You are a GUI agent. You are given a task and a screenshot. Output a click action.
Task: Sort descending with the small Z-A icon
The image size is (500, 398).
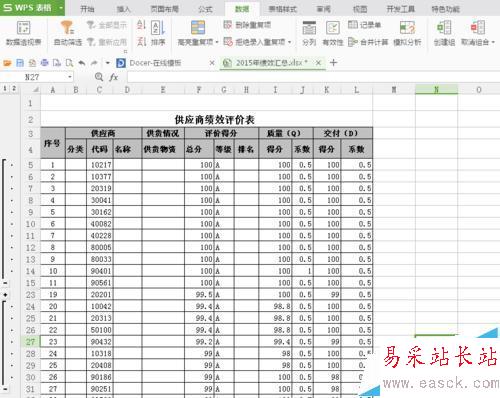141,42
